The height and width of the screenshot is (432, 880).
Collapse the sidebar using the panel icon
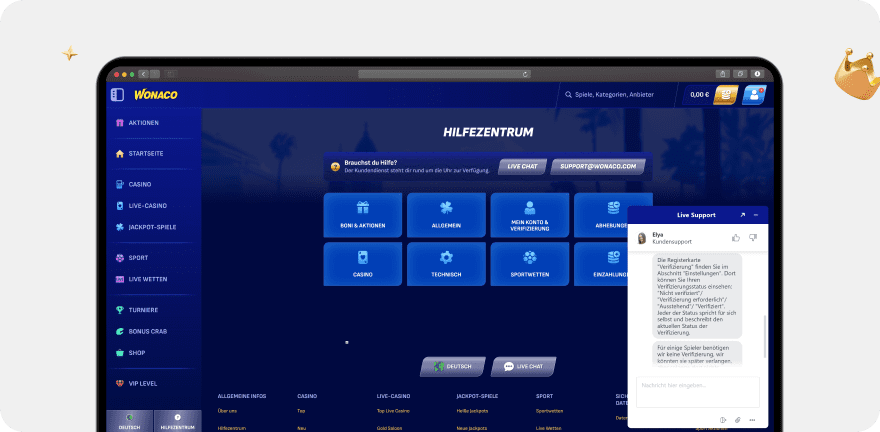(x=117, y=95)
